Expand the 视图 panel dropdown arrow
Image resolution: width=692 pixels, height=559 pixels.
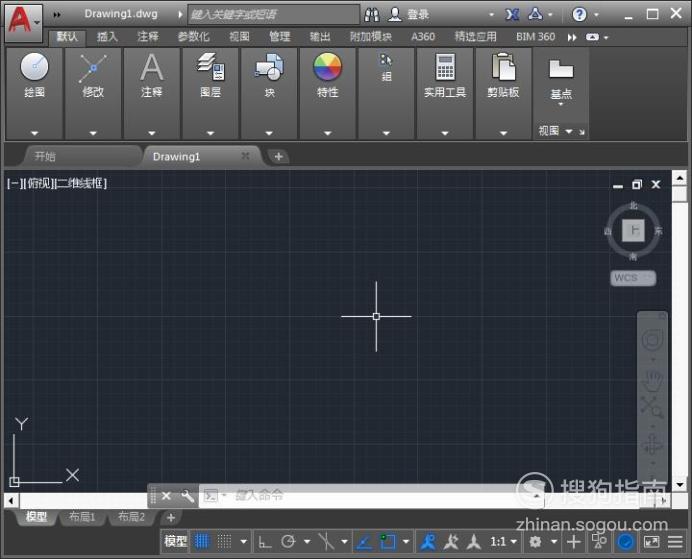click(569, 131)
